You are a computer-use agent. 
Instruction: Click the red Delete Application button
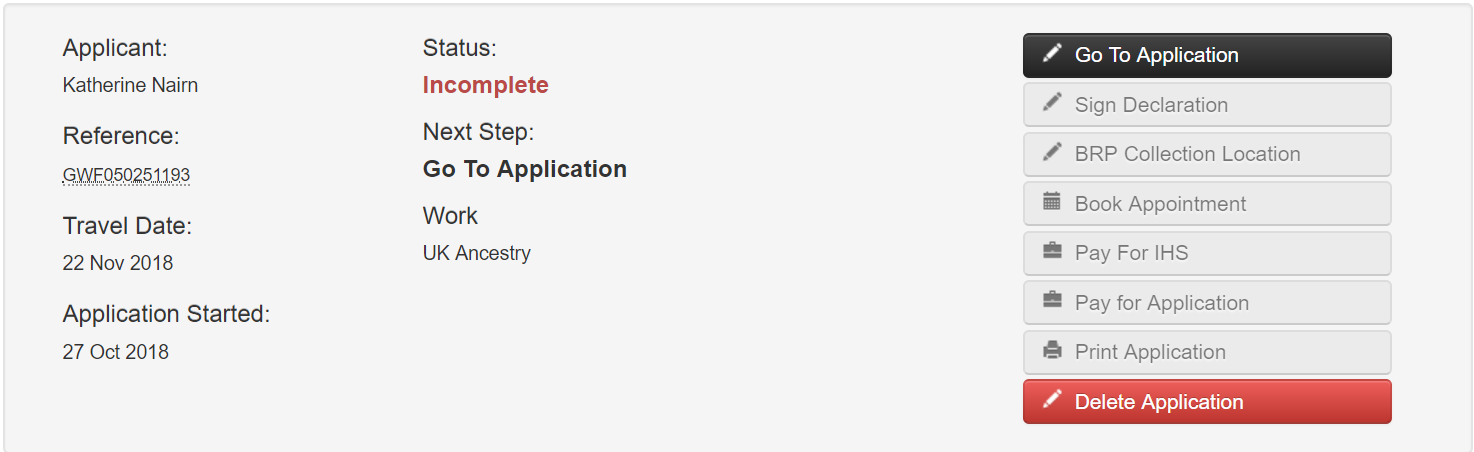click(1207, 402)
